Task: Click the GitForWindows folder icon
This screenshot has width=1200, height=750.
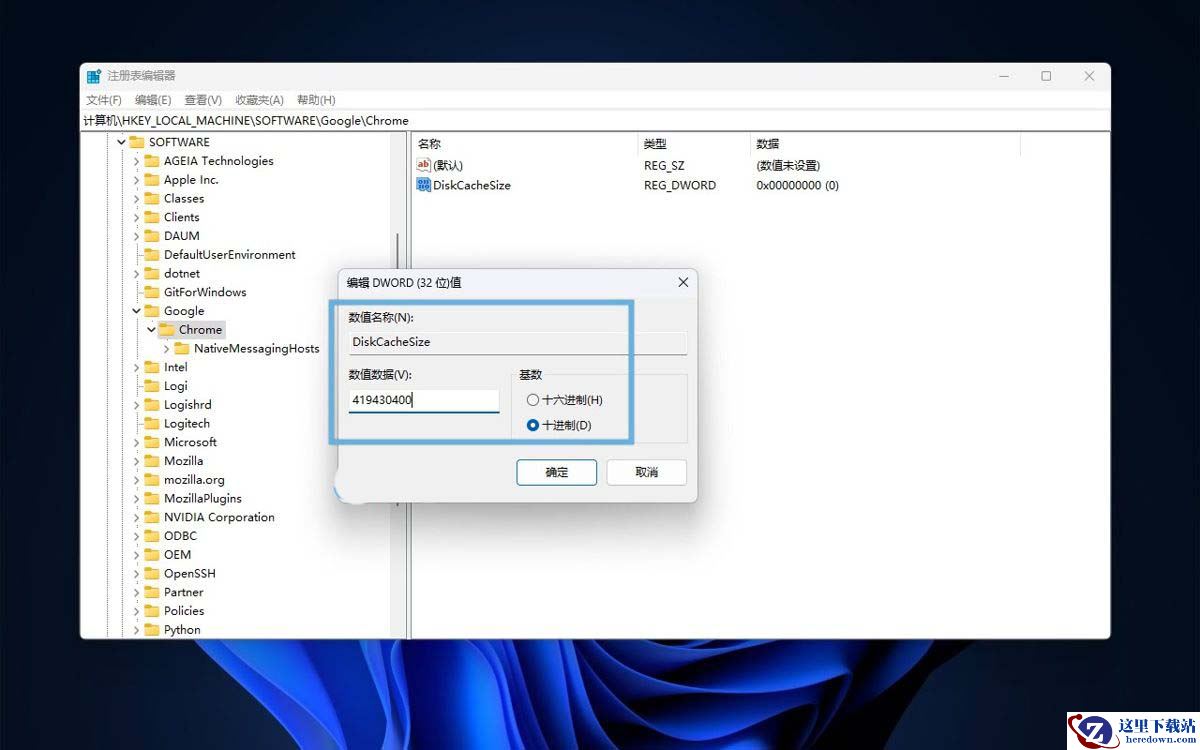Action: pos(152,292)
